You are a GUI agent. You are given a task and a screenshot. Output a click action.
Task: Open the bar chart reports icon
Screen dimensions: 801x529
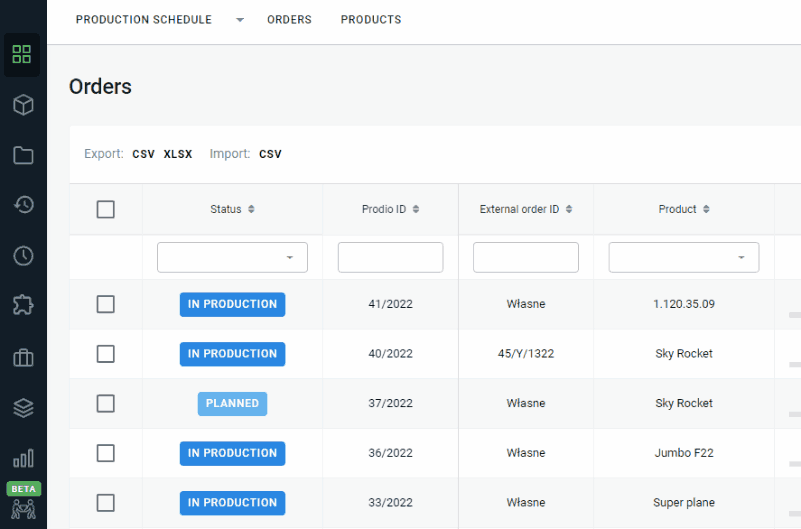pos(23,458)
